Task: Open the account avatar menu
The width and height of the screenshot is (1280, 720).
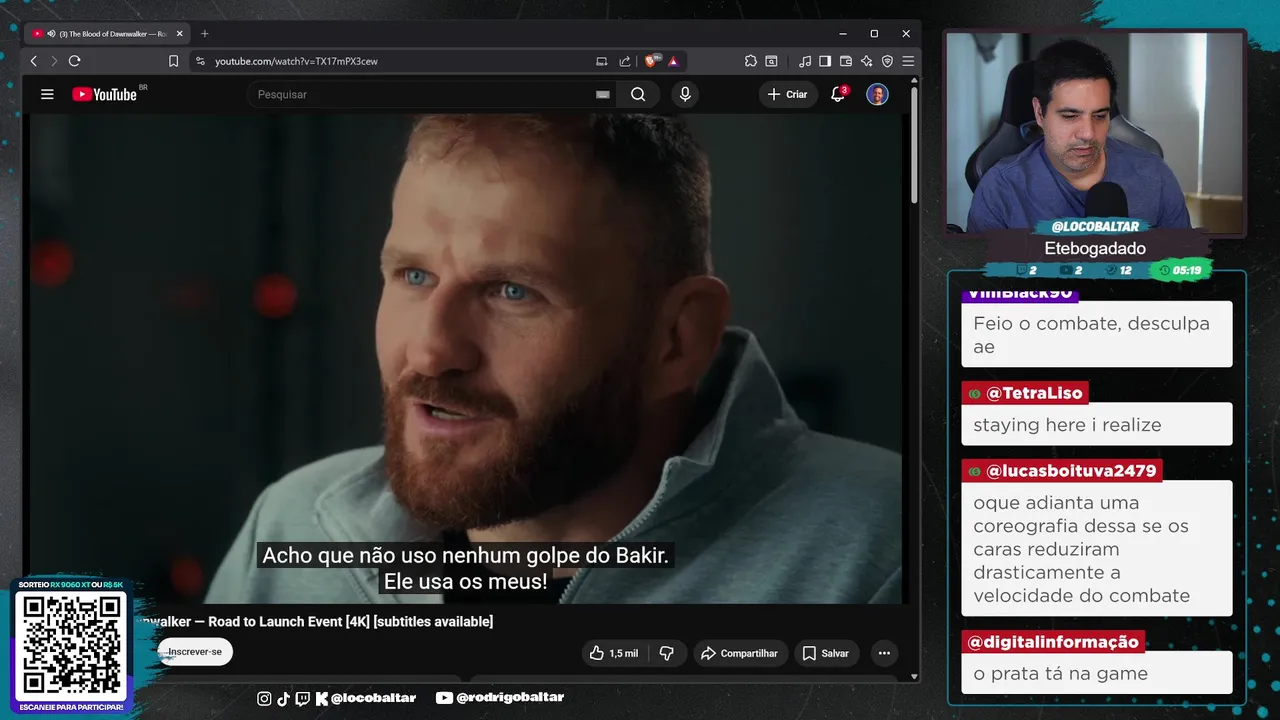Action: [877, 94]
